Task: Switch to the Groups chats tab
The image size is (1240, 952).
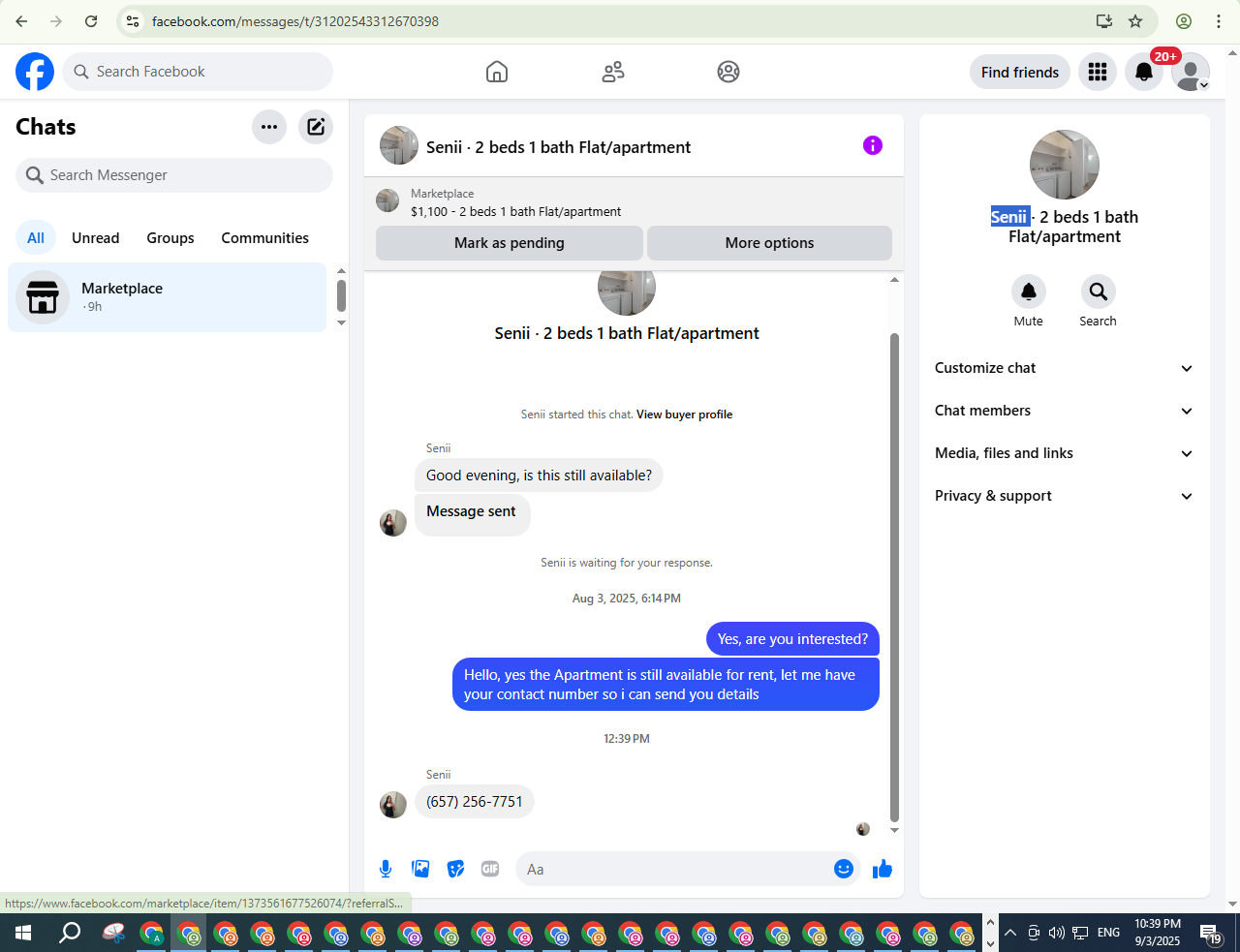Action: 170,238
